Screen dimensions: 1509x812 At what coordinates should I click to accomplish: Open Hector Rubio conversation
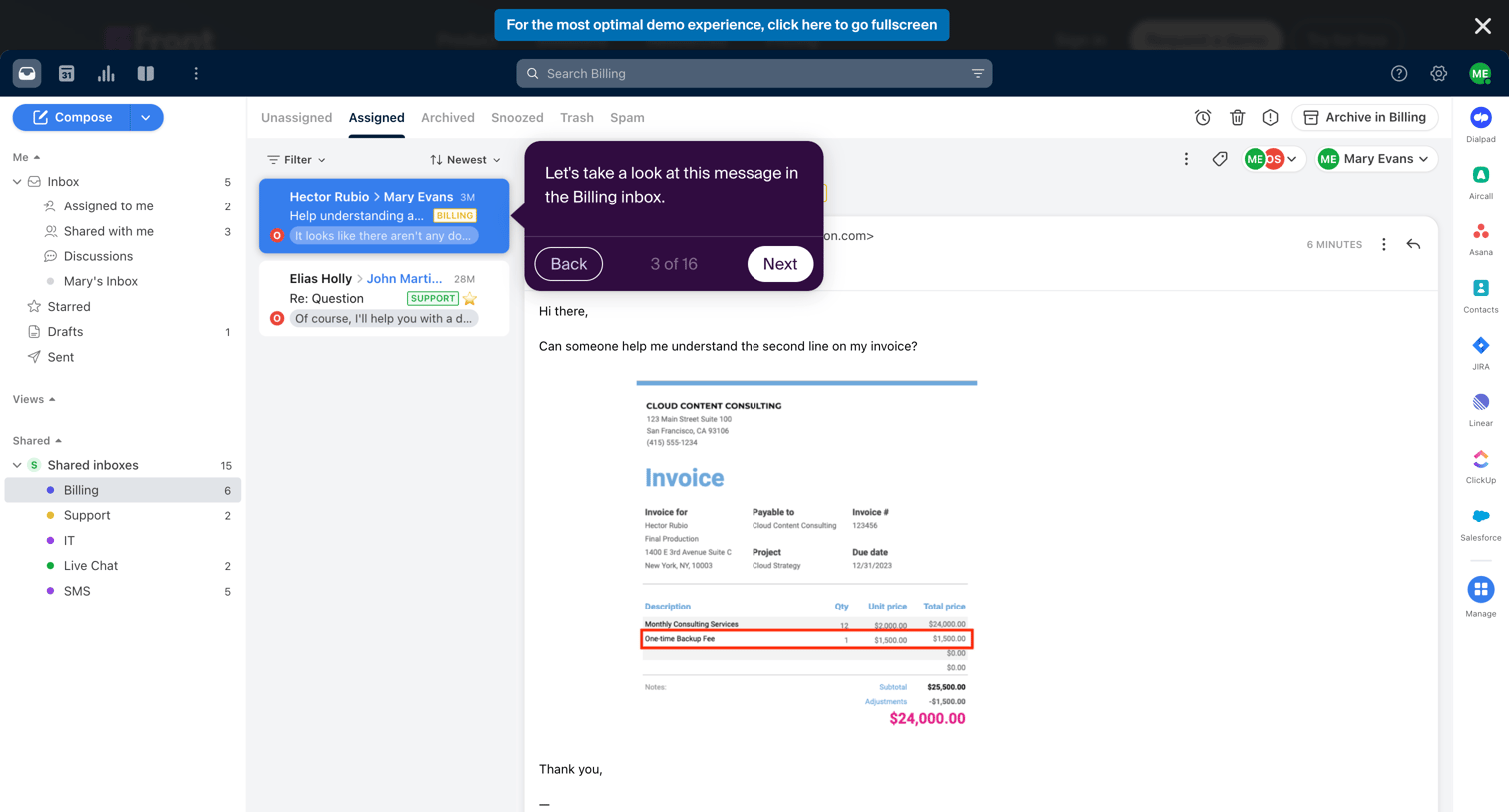[384, 215]
